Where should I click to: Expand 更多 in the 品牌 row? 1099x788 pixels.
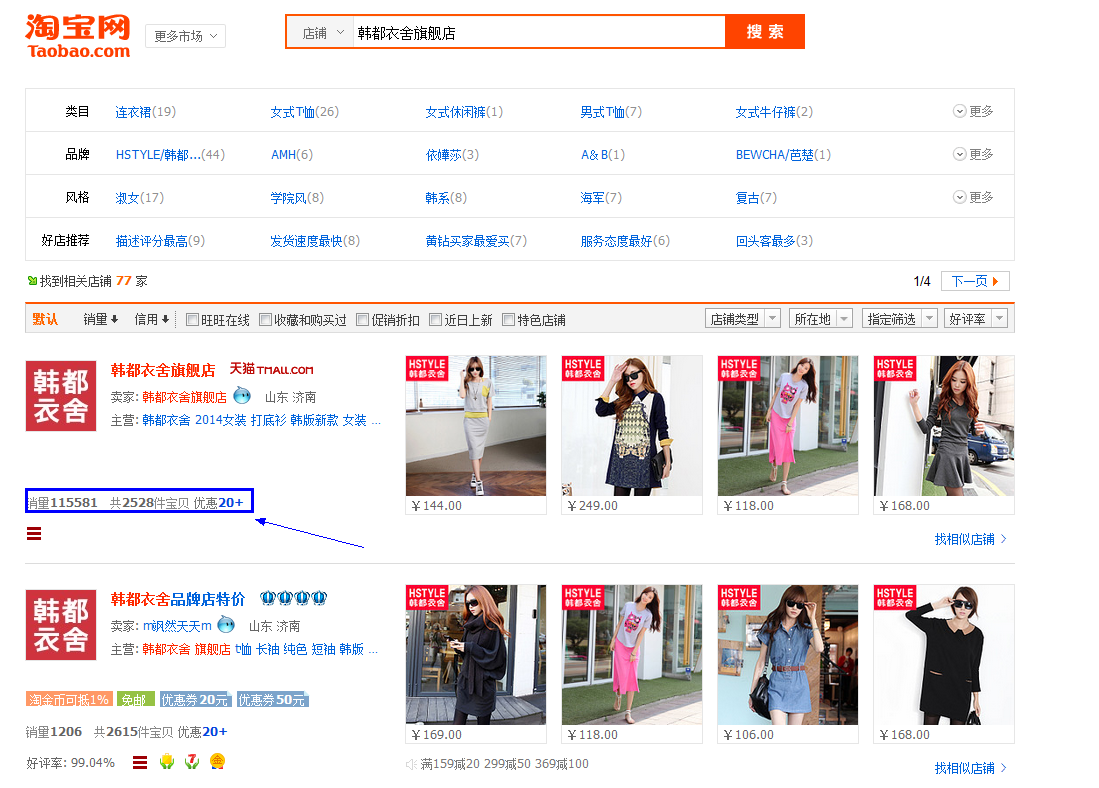click(x=973, y=154)
